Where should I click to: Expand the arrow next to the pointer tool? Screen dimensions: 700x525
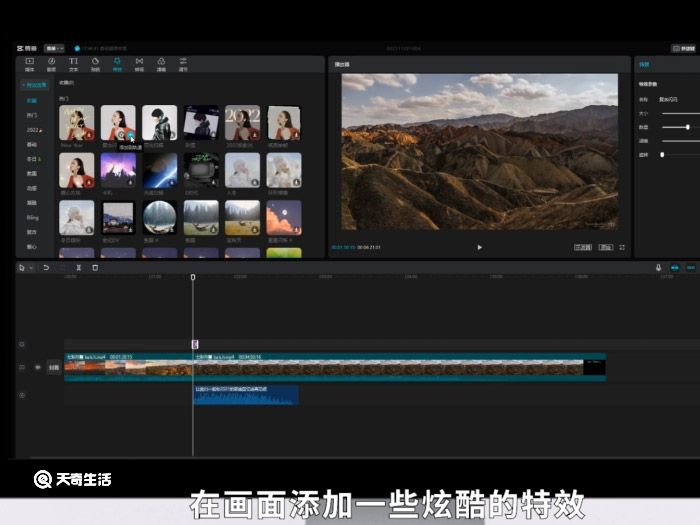point(31,268)
